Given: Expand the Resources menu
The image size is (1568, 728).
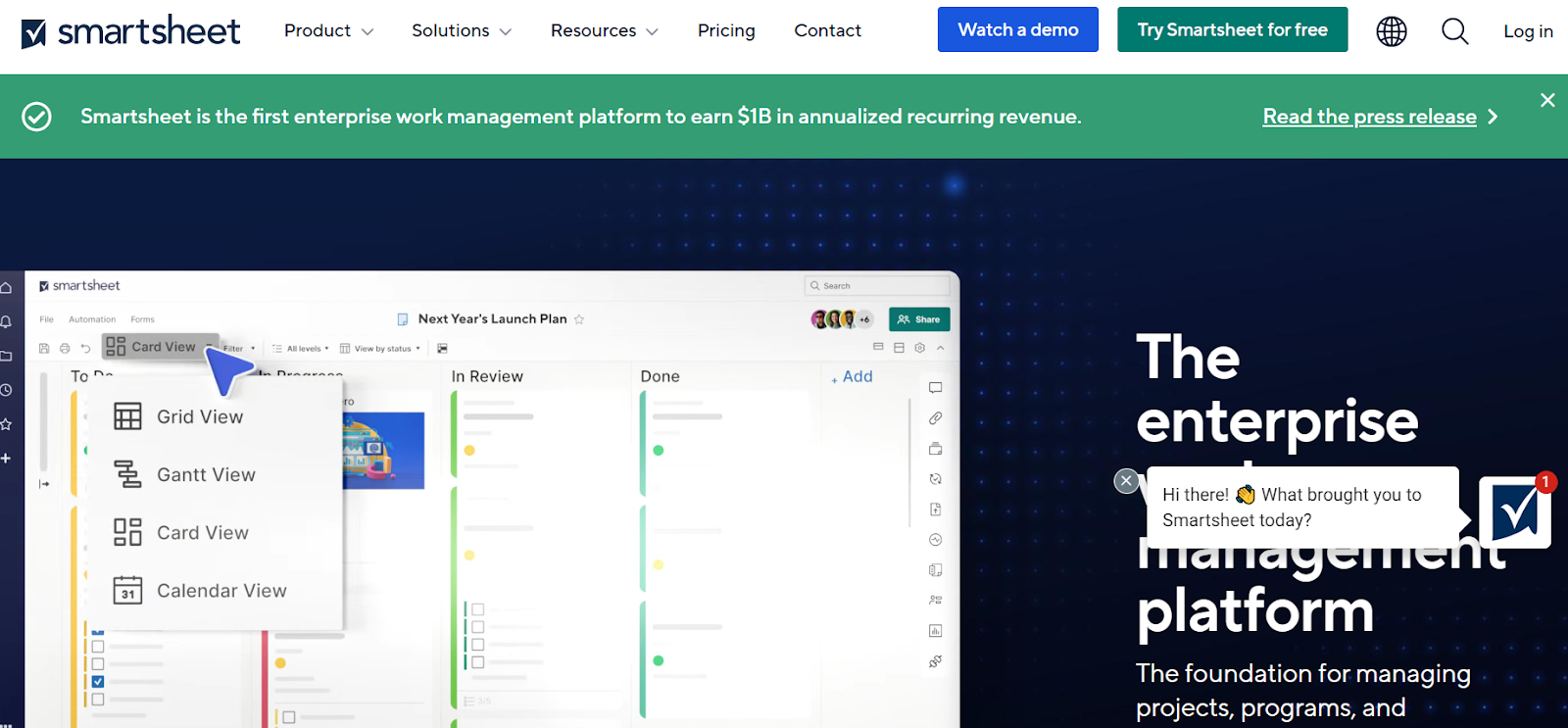Looking at the screenshot, I should pyautogui.click(x=605, y=31).
